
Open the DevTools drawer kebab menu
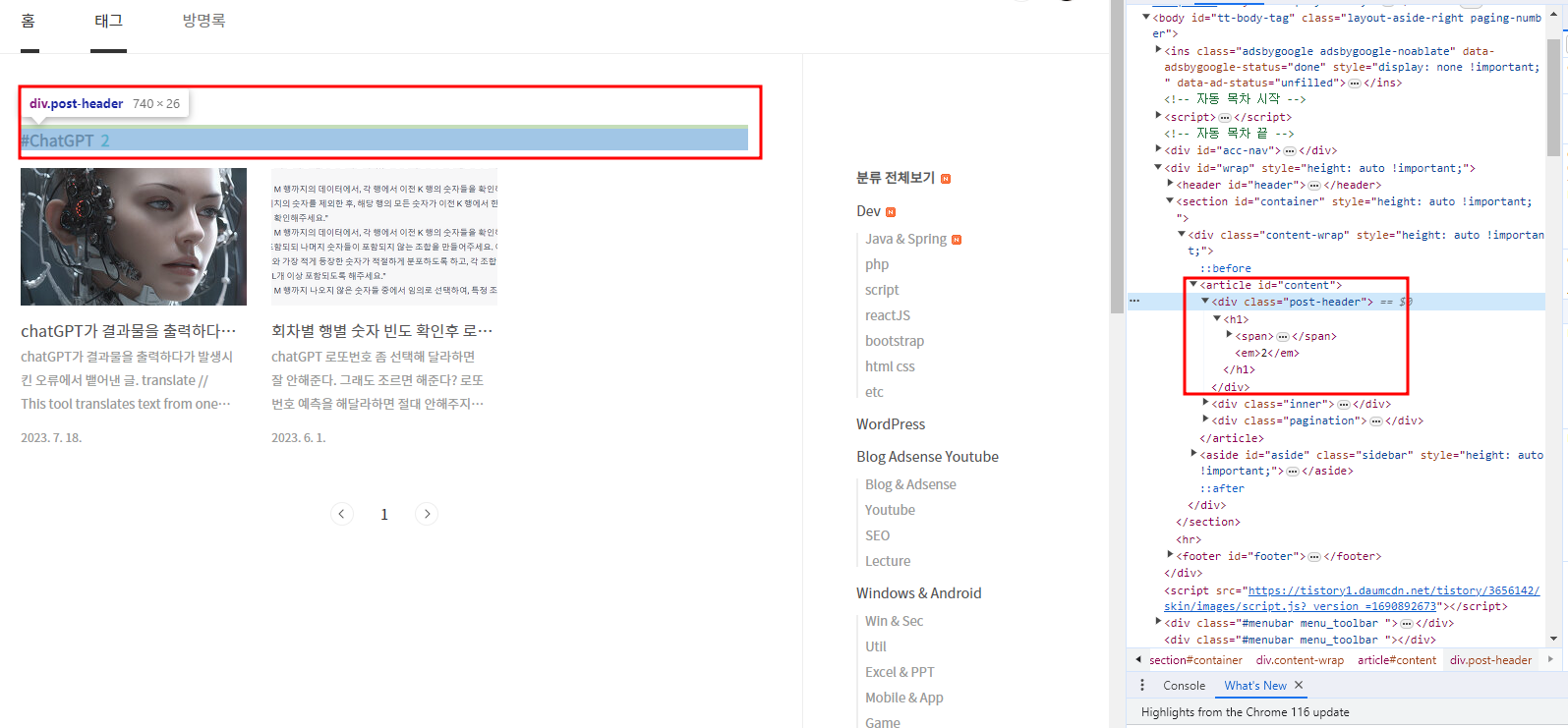[1142, 686]
